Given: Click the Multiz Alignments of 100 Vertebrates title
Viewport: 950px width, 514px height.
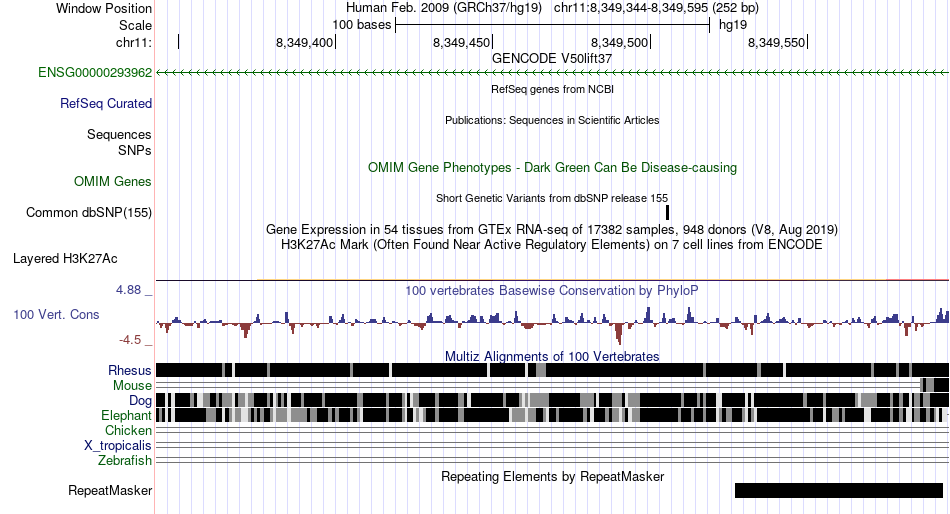Looking at the screenshot, I should pyautogui.click(x=552, y=356).
